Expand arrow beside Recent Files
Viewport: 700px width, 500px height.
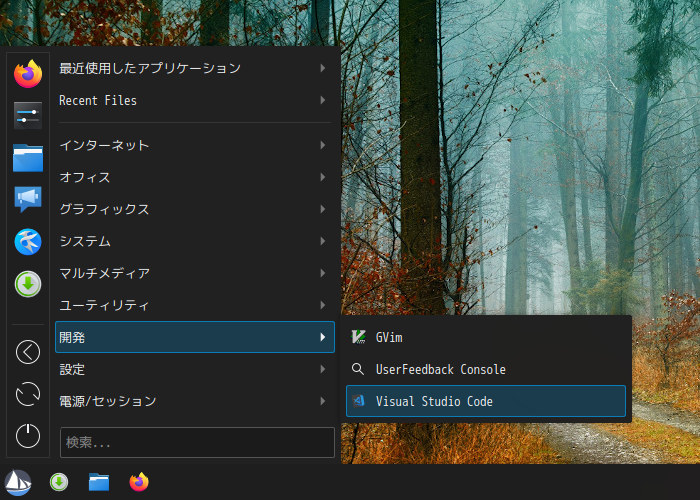tap(323, 100)
